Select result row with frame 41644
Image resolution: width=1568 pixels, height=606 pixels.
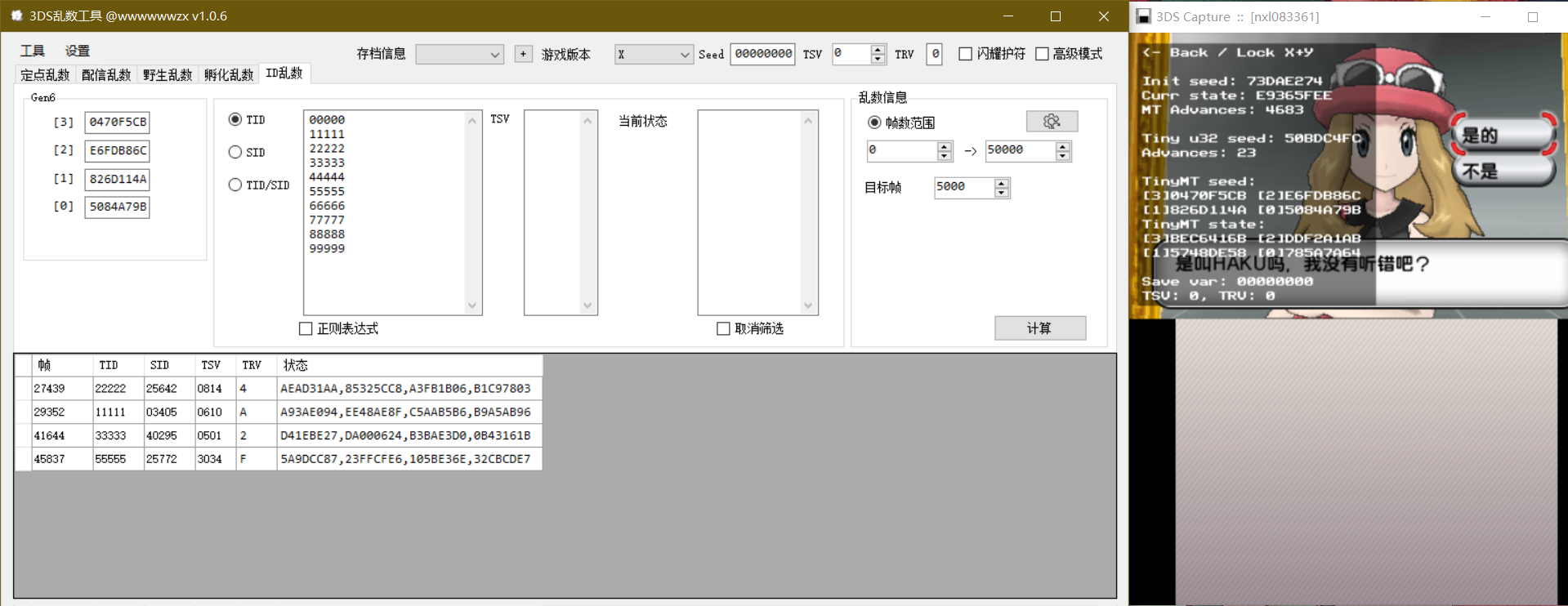(x=279, y=436)
